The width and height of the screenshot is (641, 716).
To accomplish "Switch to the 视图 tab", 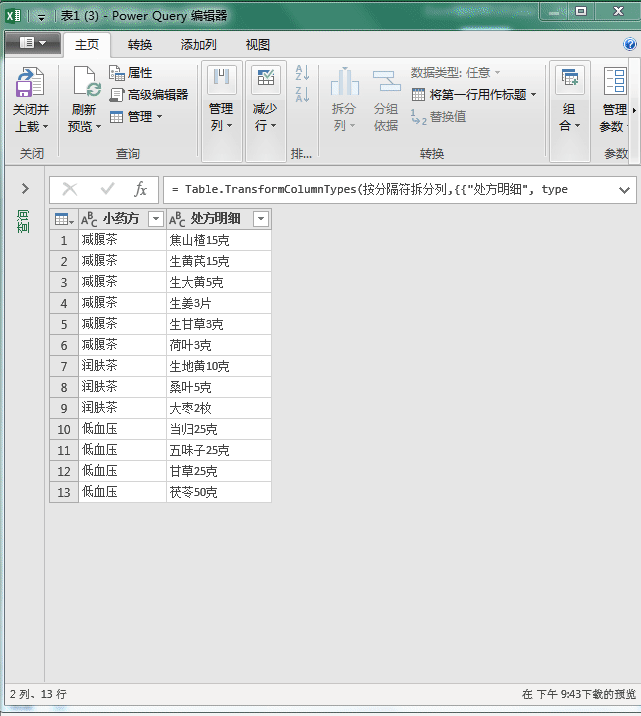I will pos(257,45).
